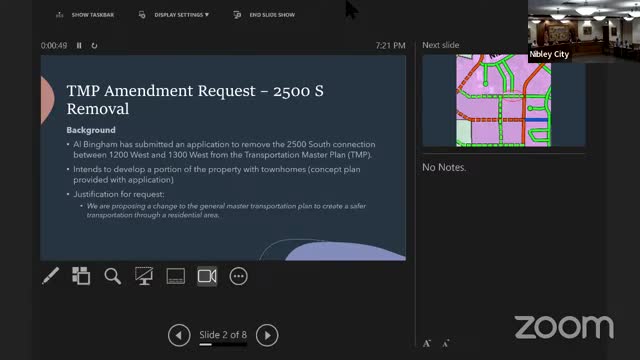Click the elapsed time 0:00:49
640x360 pixels.
click(54, 45)
